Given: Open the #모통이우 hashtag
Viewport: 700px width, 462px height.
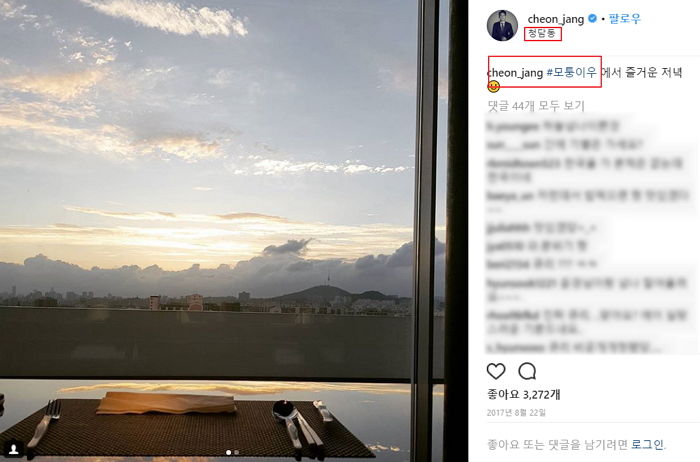Looking at the screenshot, I should 571,72.
